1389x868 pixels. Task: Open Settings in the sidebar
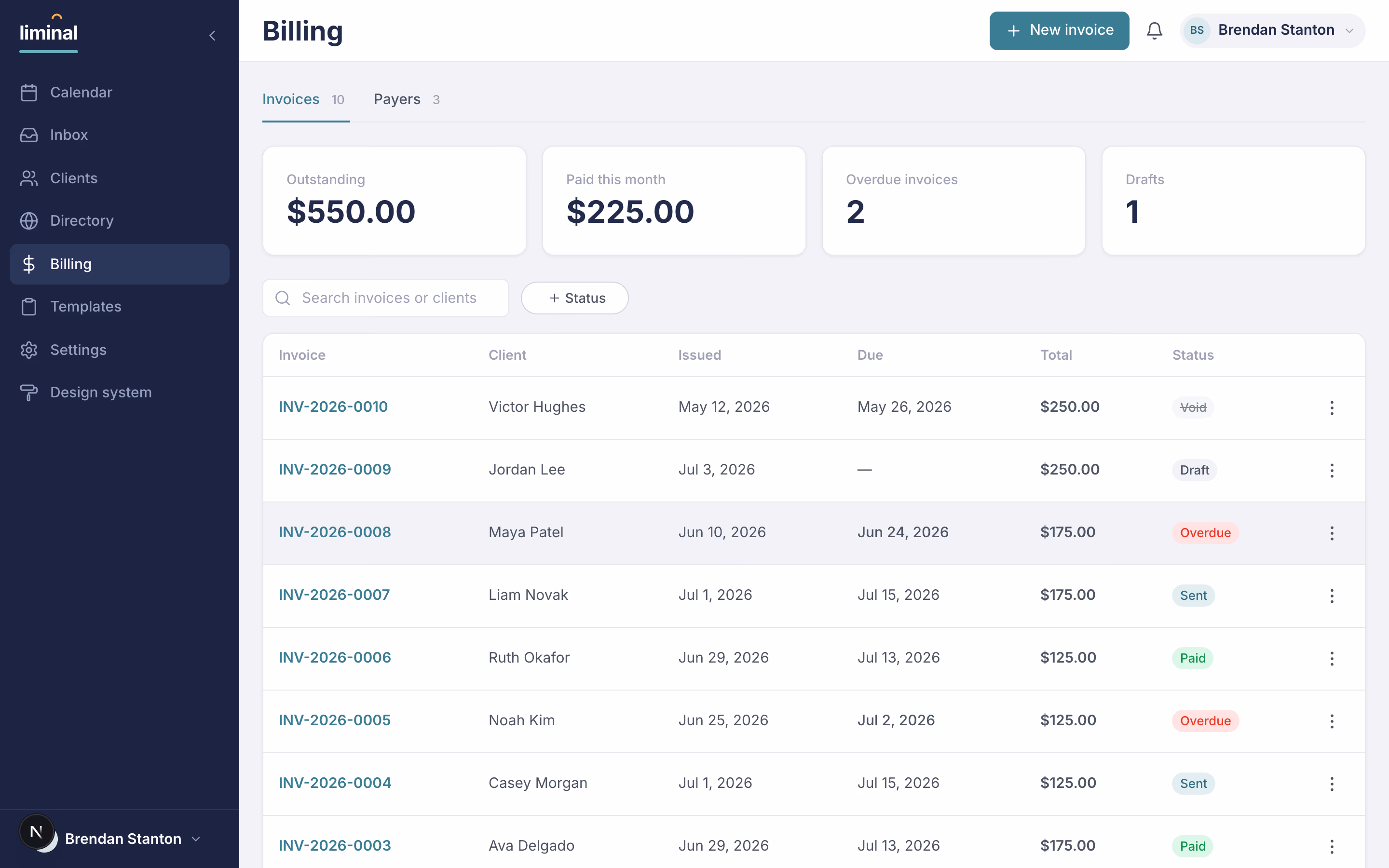tap(120, 350)
